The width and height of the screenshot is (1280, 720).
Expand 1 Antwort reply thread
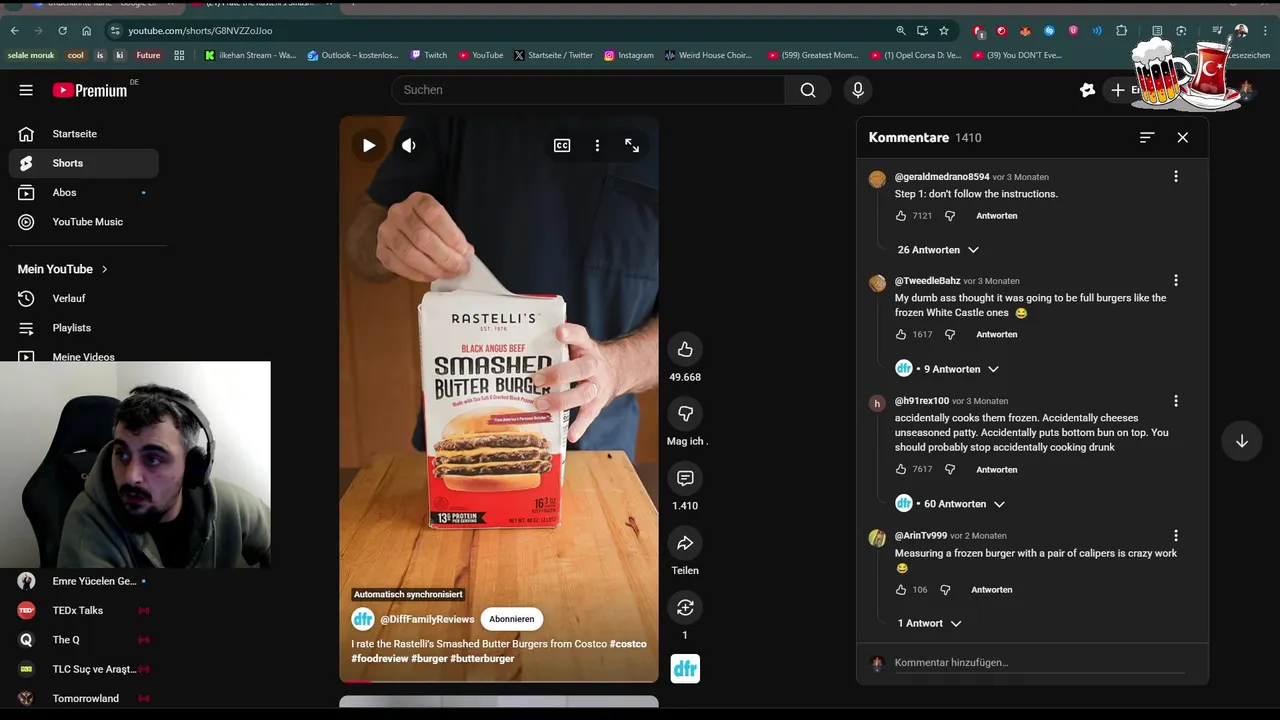[929, 623]
